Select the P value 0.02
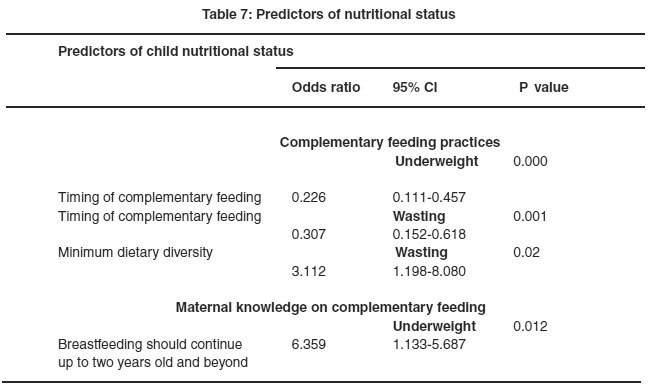 [x=526, y=252]
